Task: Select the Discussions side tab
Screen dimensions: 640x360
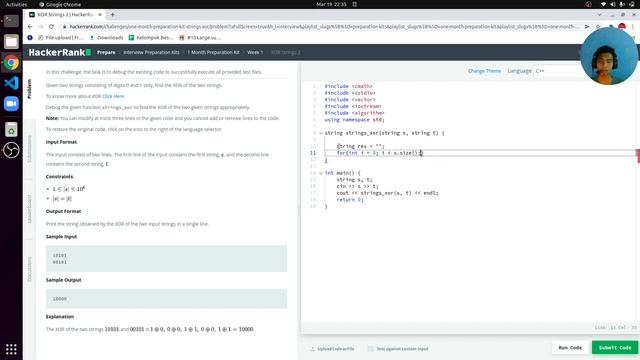Action: (x=29, y=269)
